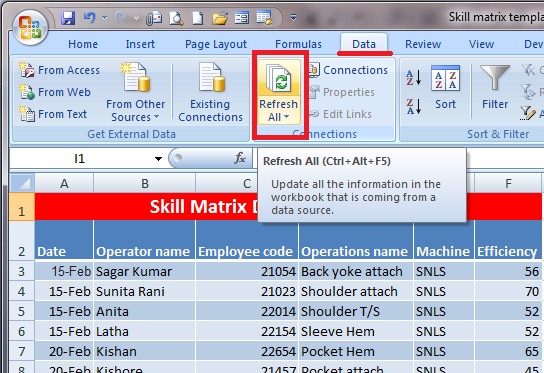Click the Date header cell

point(64,240)
